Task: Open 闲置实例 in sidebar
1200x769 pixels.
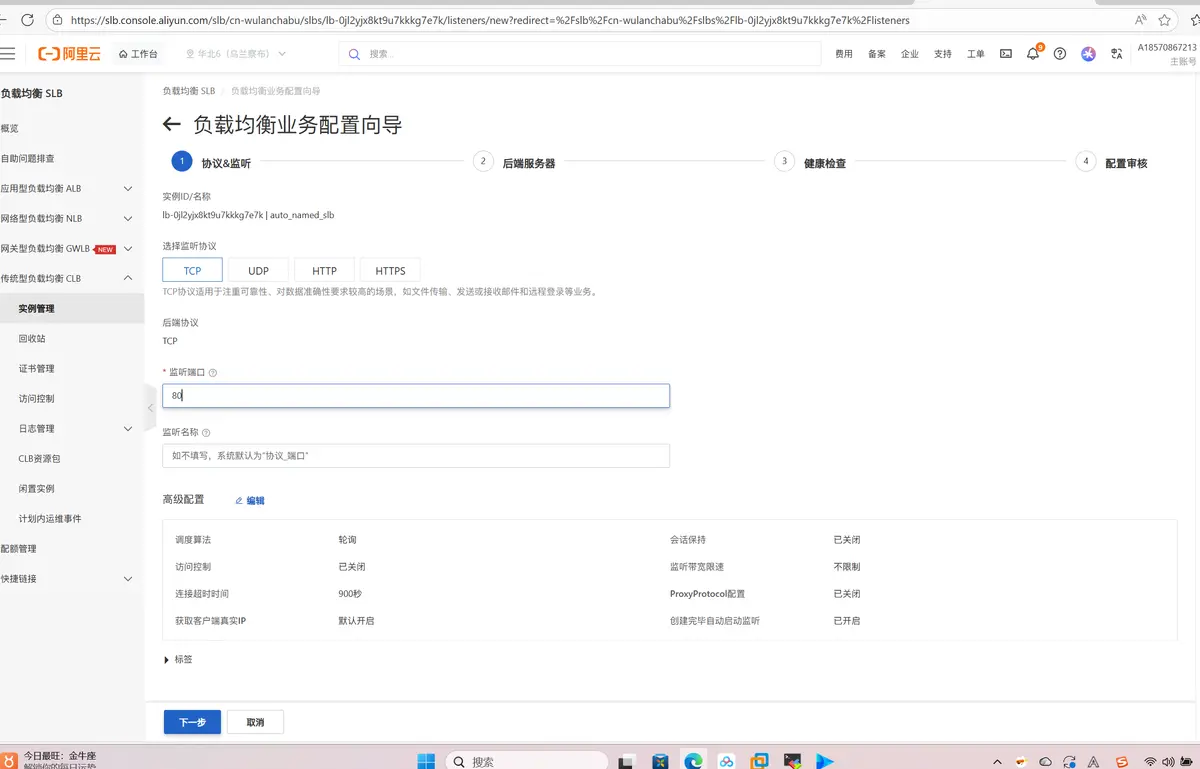Action: [x=36, y=488]
